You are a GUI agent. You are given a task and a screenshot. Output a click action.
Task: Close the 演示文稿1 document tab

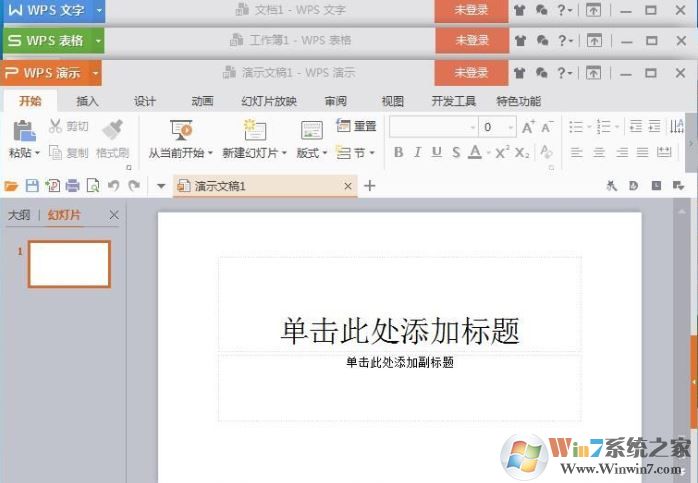click(x=348, y=186)
